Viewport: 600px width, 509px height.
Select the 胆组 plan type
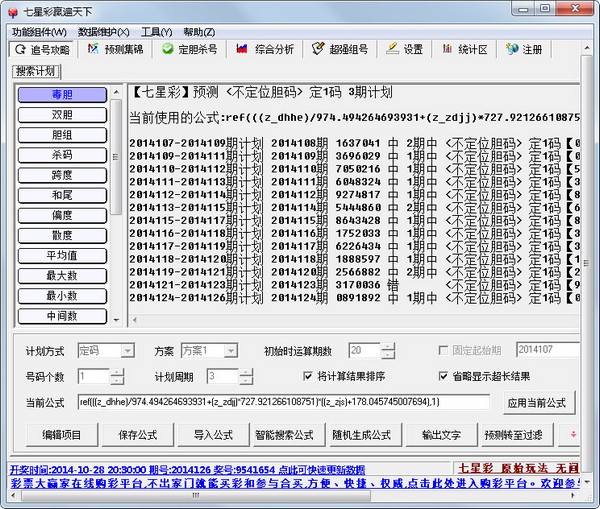click(x=62, y=135)
